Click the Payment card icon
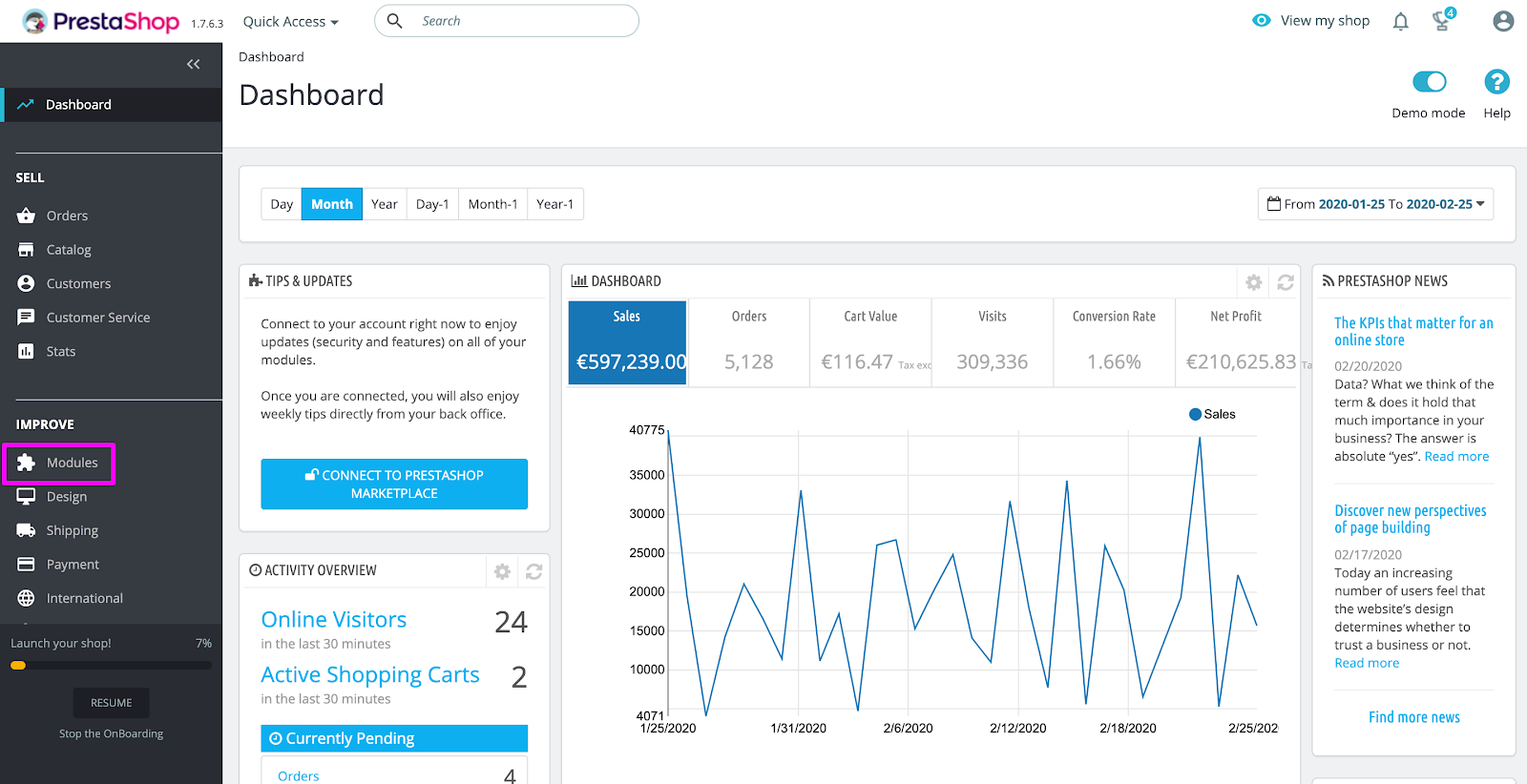The image size is (1527, 784). coord(26,565)
